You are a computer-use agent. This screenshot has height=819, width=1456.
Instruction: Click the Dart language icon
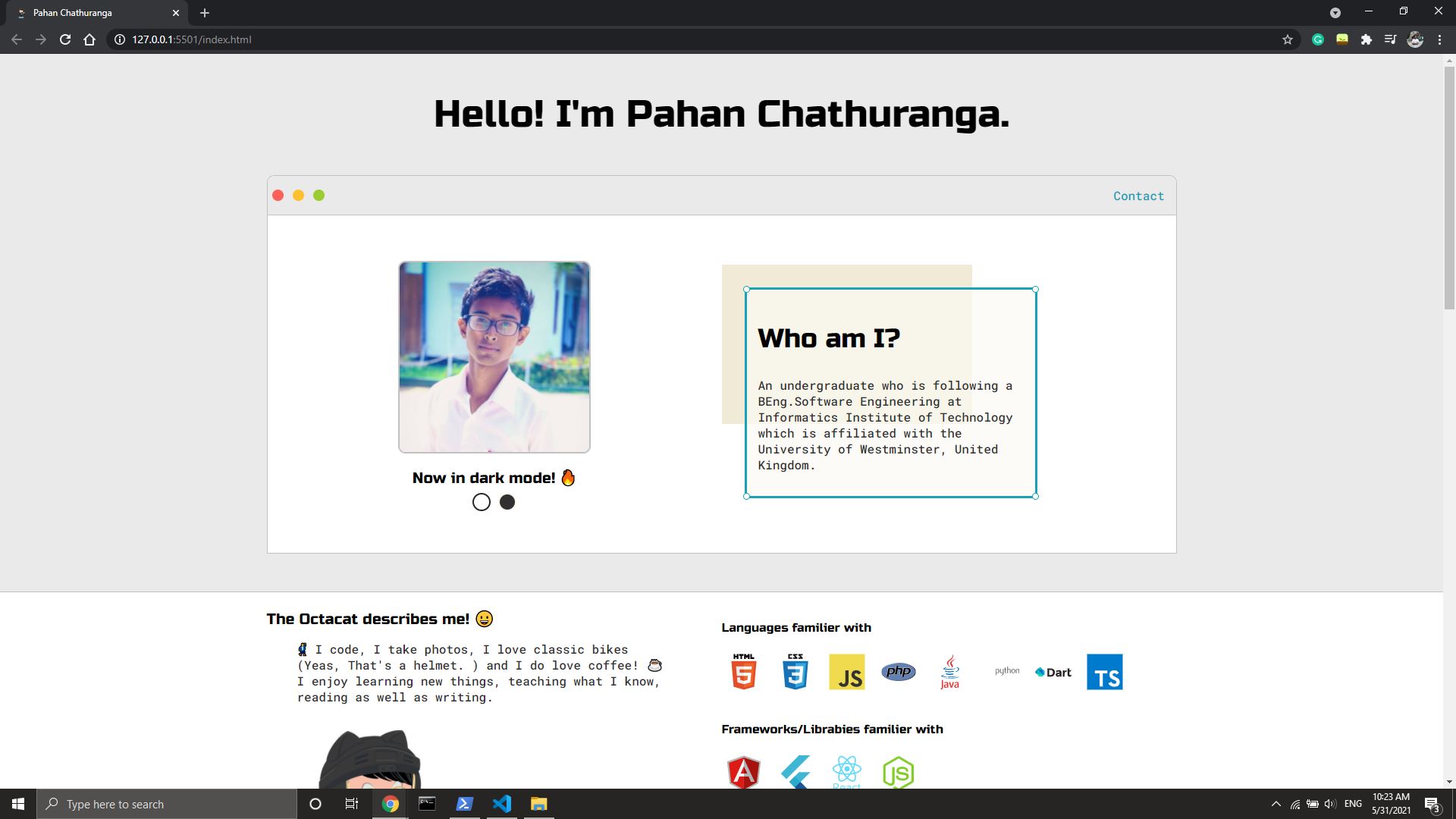(x=1053, y=671)
